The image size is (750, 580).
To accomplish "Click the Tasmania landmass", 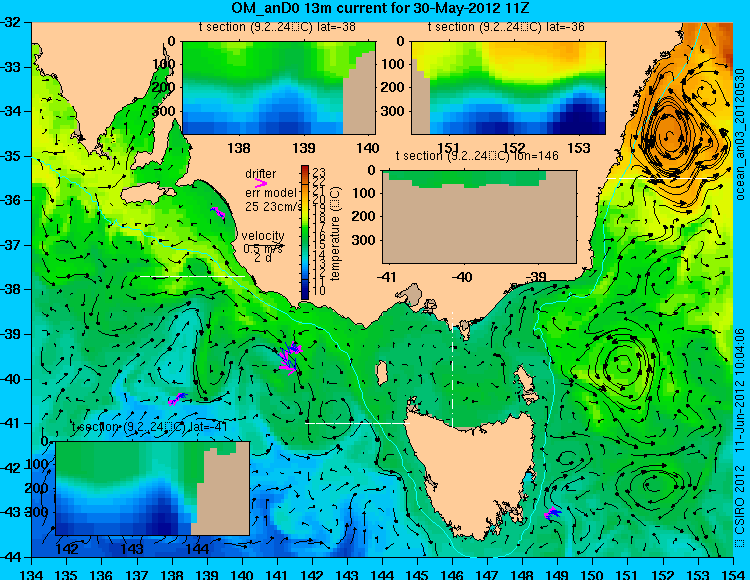I will click(x=471, y=471).
